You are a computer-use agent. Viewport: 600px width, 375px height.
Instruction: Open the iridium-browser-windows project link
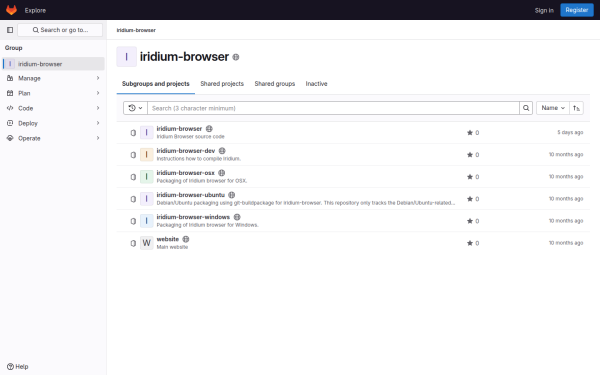pos(193,217)
